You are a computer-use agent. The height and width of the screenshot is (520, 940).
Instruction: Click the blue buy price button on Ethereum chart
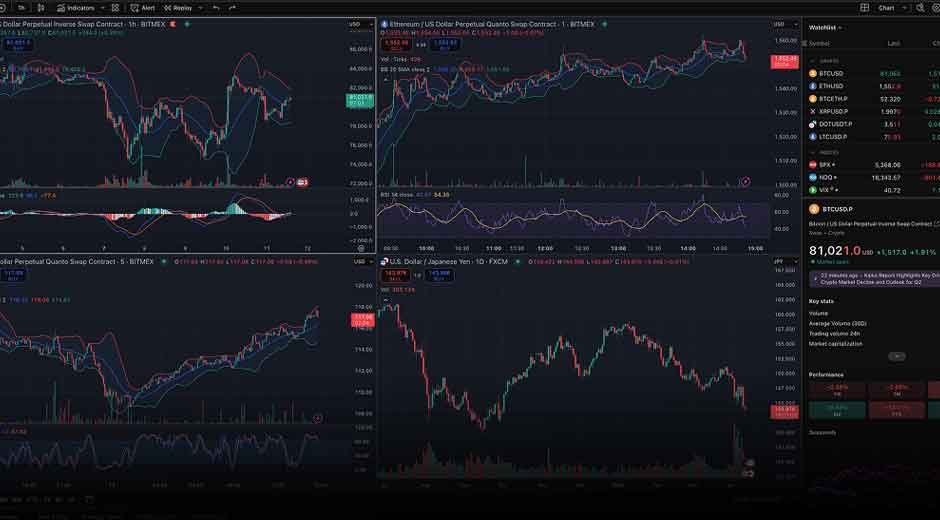tap(444, 44)
